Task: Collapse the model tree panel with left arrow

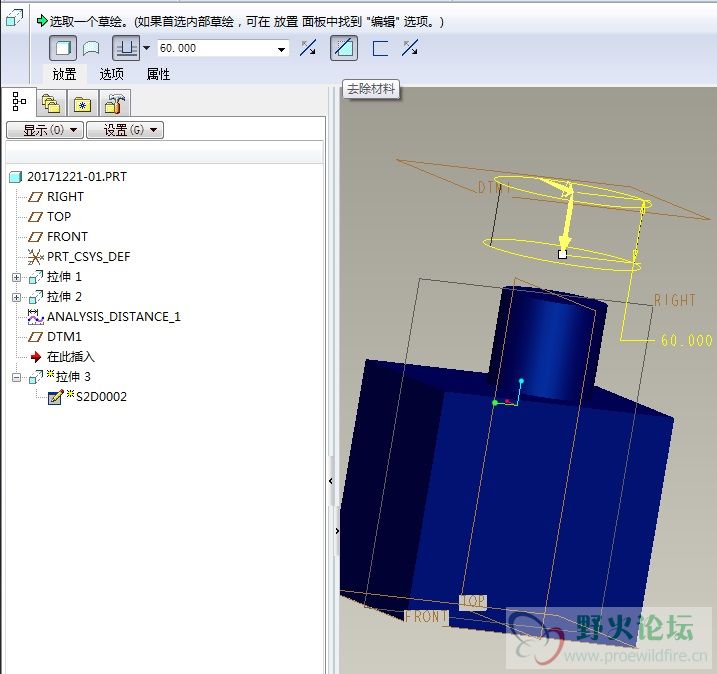Action: 331,481
